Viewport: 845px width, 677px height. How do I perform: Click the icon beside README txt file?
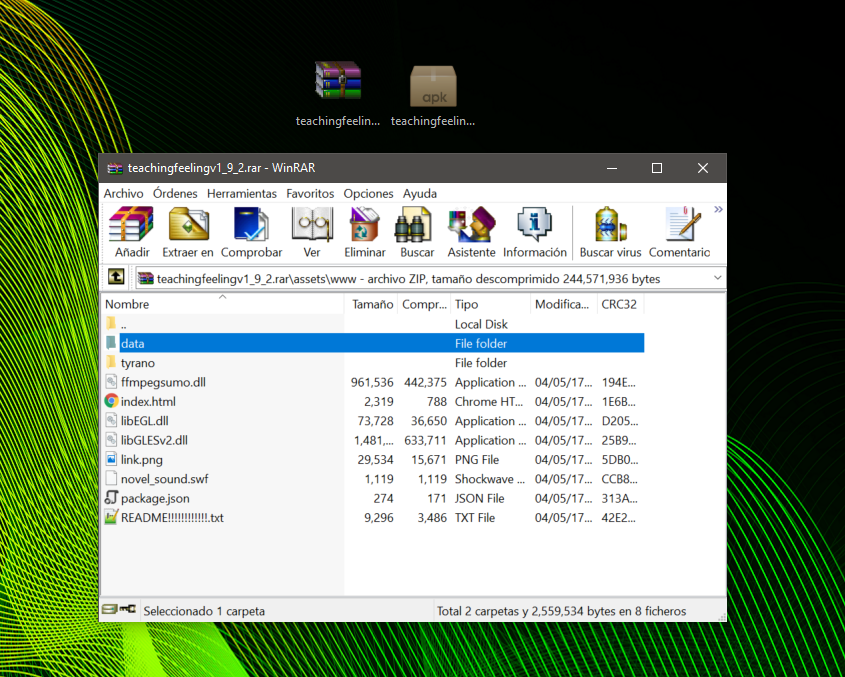(x=111, y=517)
